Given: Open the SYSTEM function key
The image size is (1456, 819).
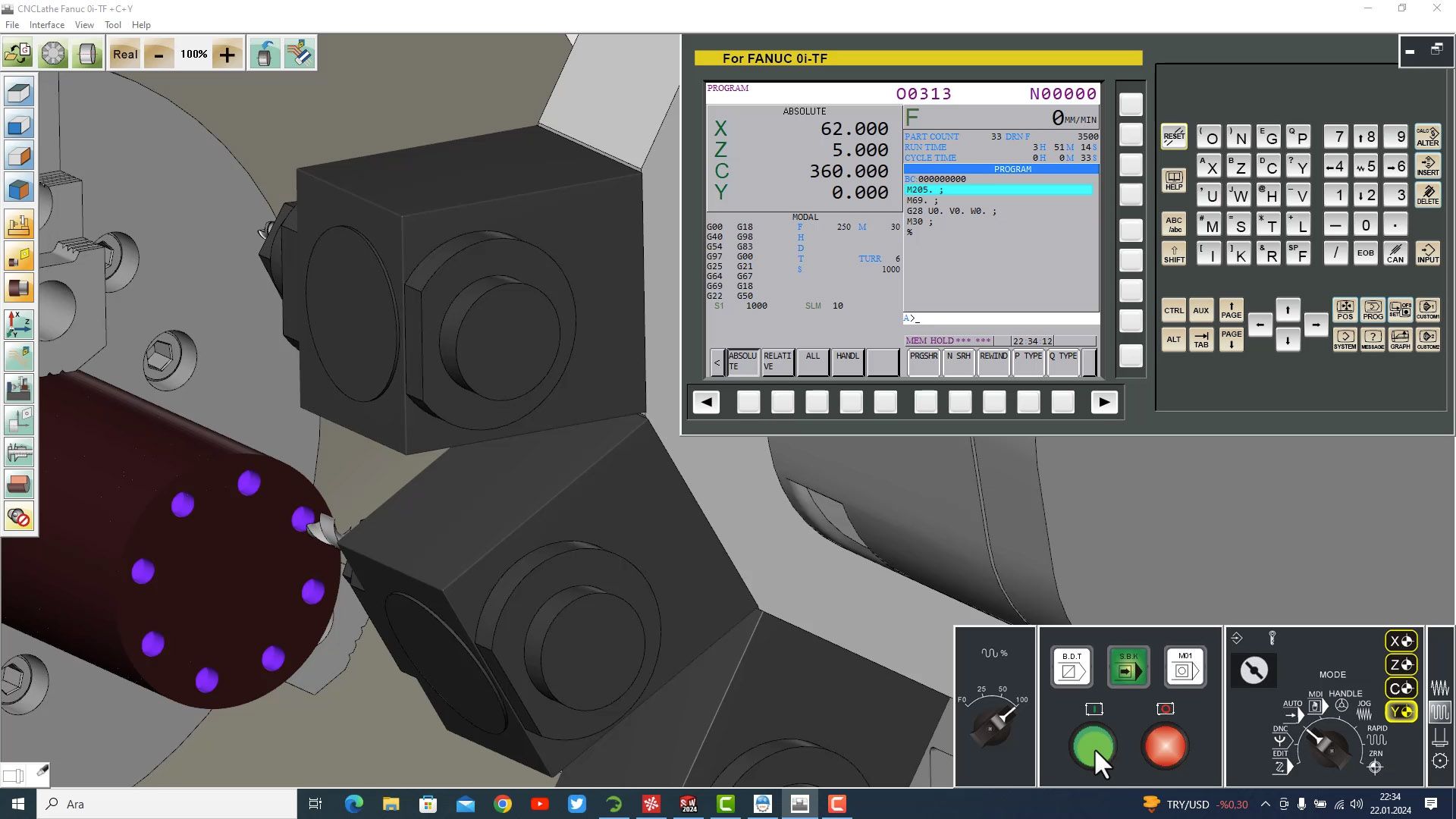Looking at the screenshot, I should click(1345, 339).
